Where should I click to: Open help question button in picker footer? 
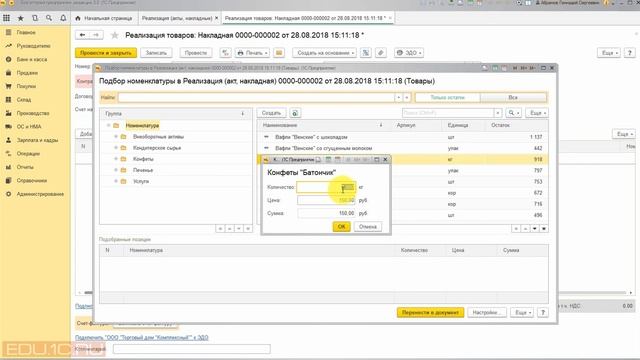542,312
